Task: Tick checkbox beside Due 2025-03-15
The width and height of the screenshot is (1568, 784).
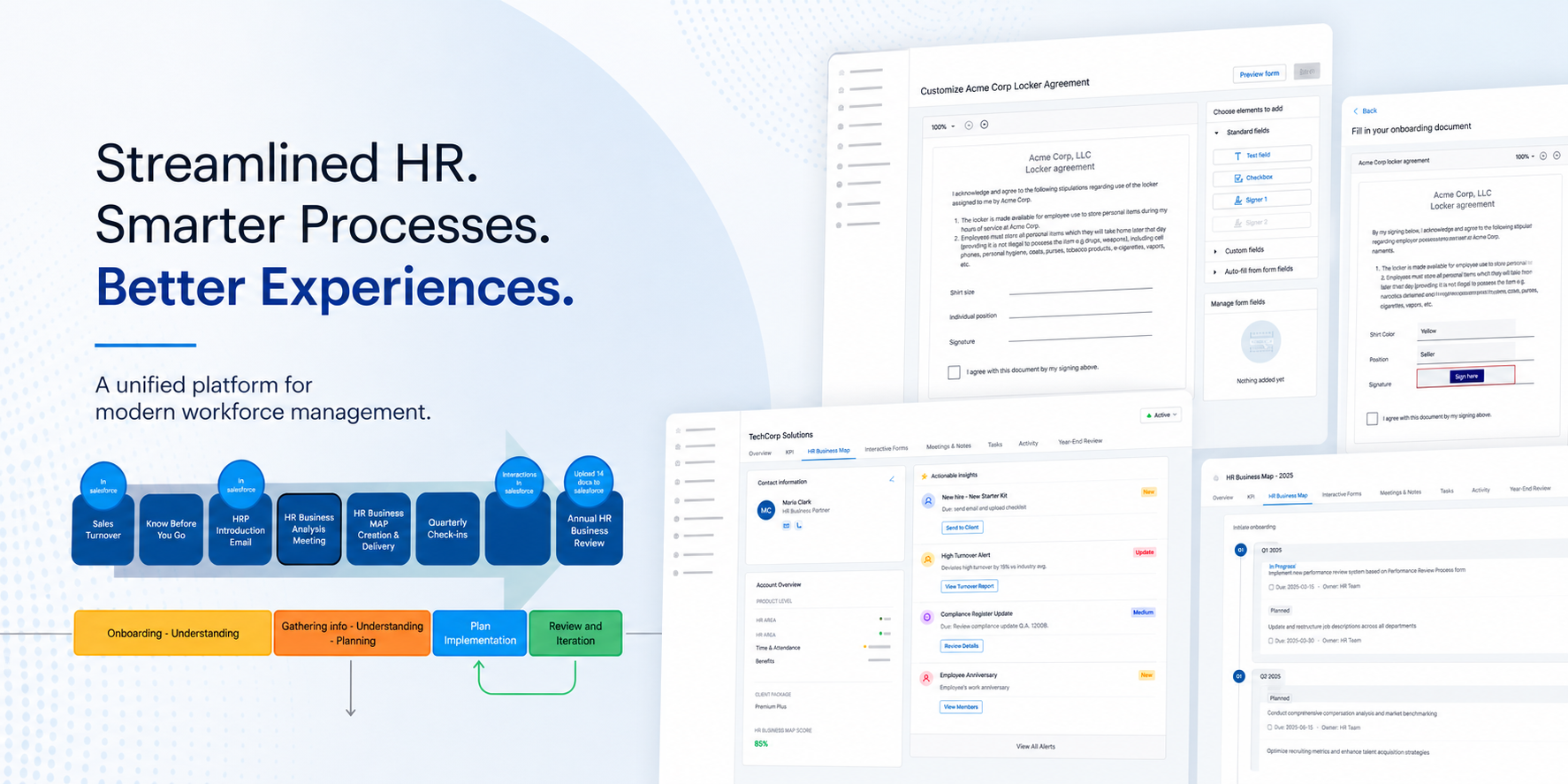Action: (x=1271, y=587)
